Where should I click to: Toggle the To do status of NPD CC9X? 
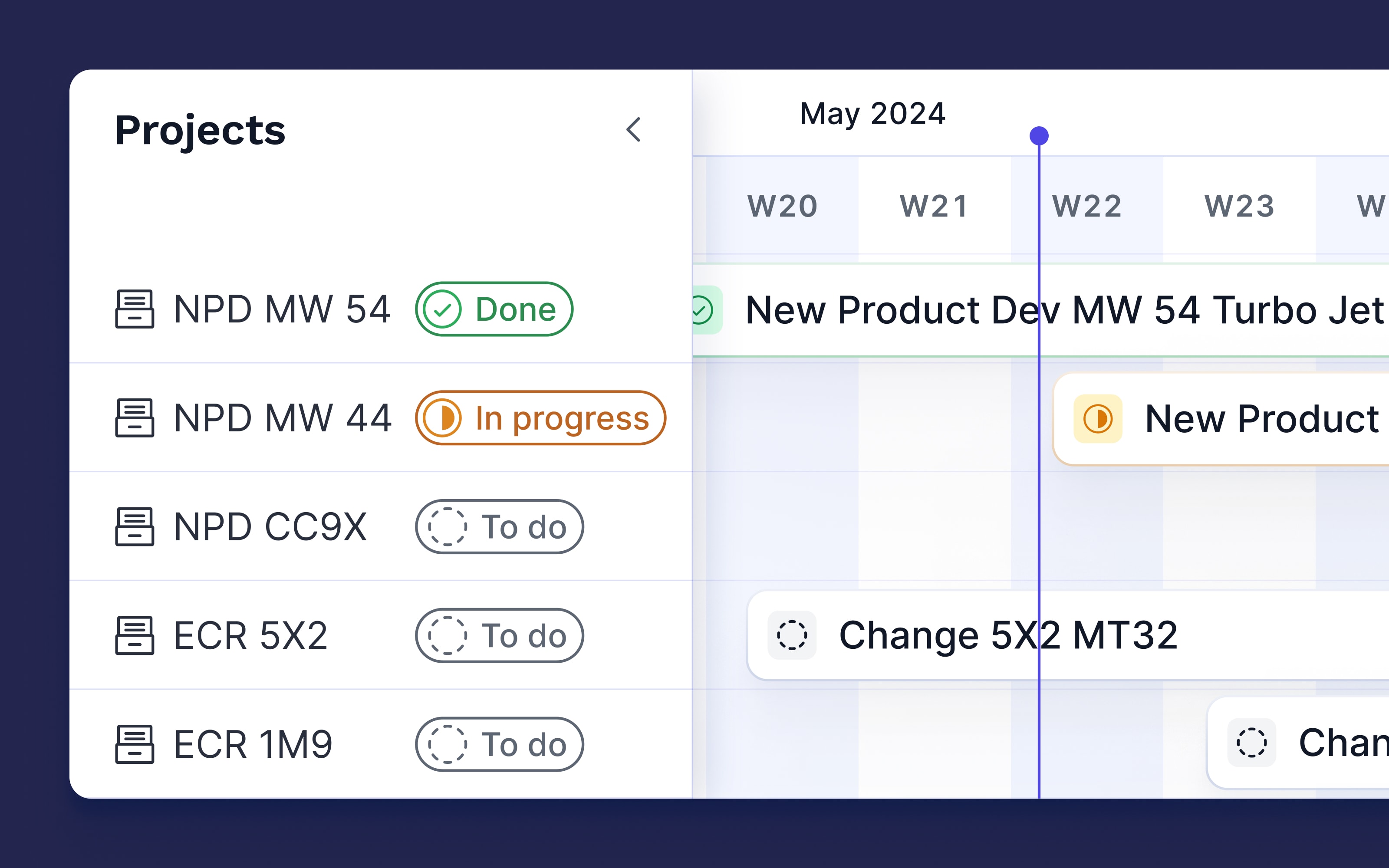[499, 526]
